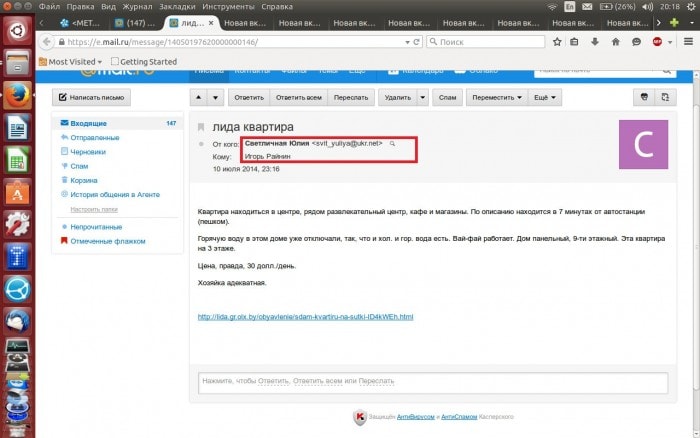Click the previous message up arrow

(x=198, y=98)
